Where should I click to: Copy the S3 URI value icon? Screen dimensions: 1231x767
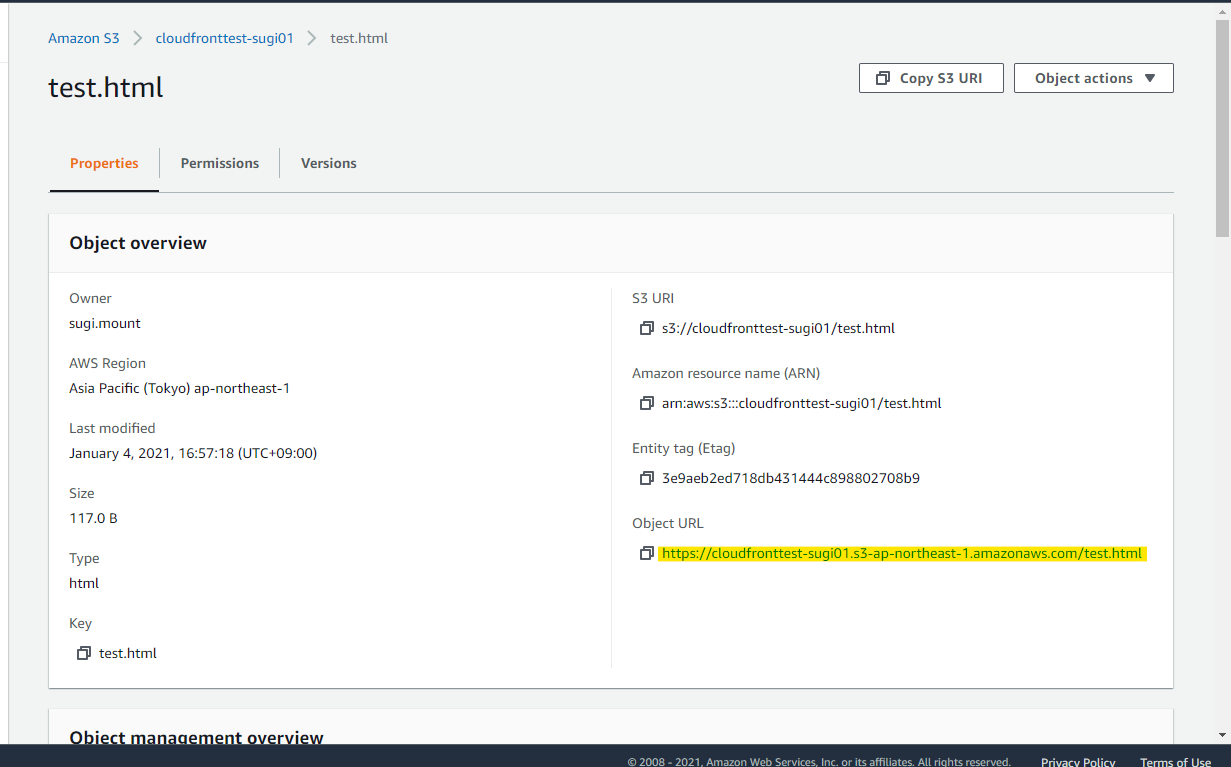pyautogui.click(x=647, y=328)
